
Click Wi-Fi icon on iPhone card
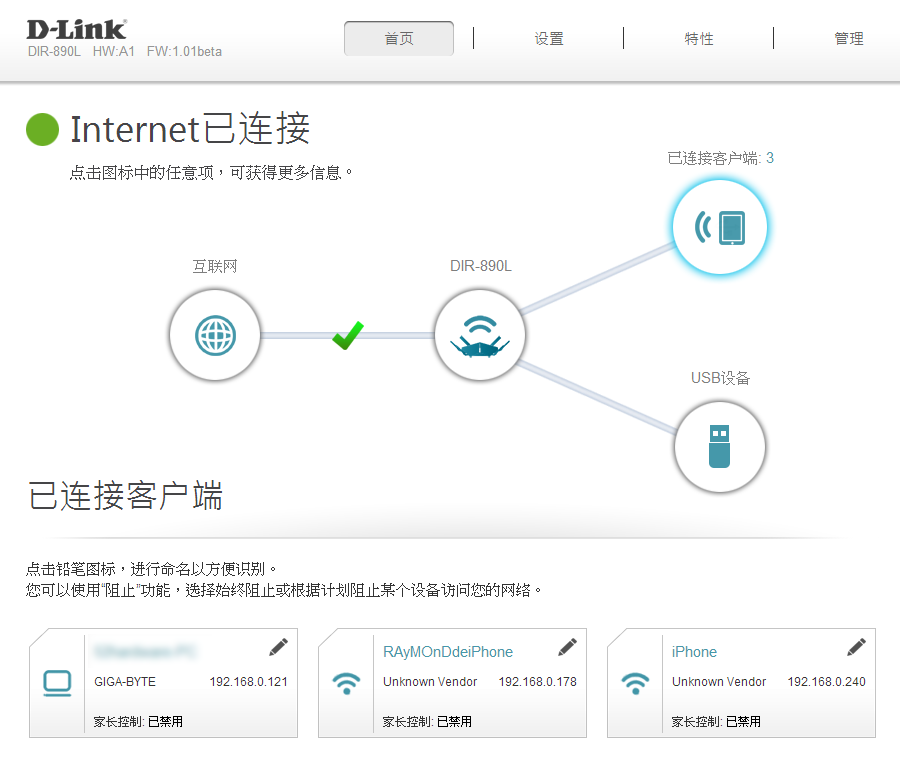pyautogui.click(x=635, y=683)
